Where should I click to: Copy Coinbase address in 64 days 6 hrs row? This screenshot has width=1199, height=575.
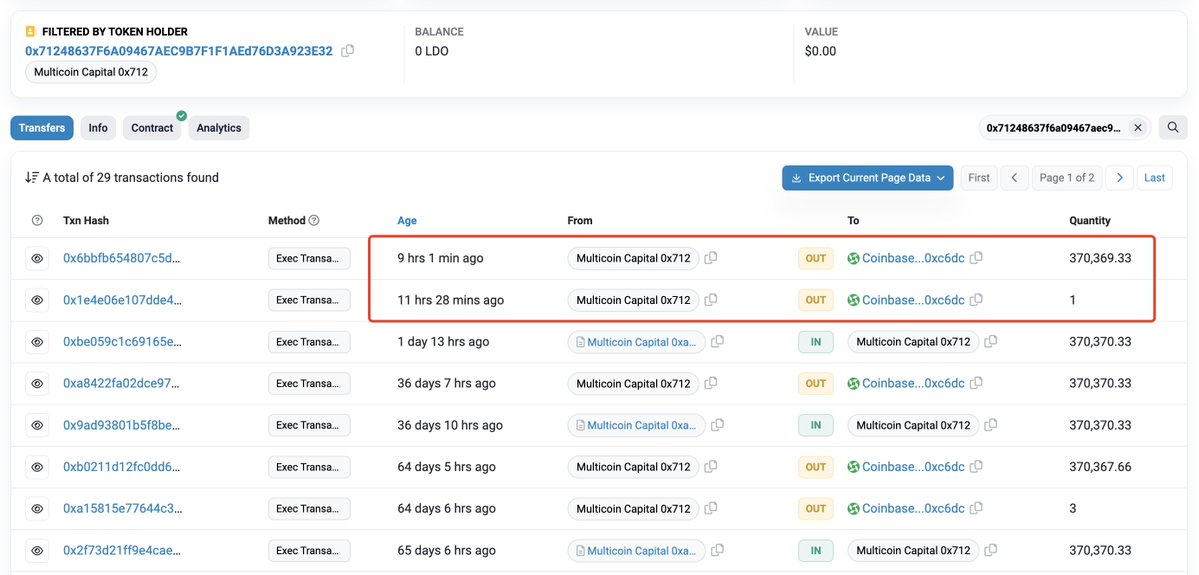976,508
